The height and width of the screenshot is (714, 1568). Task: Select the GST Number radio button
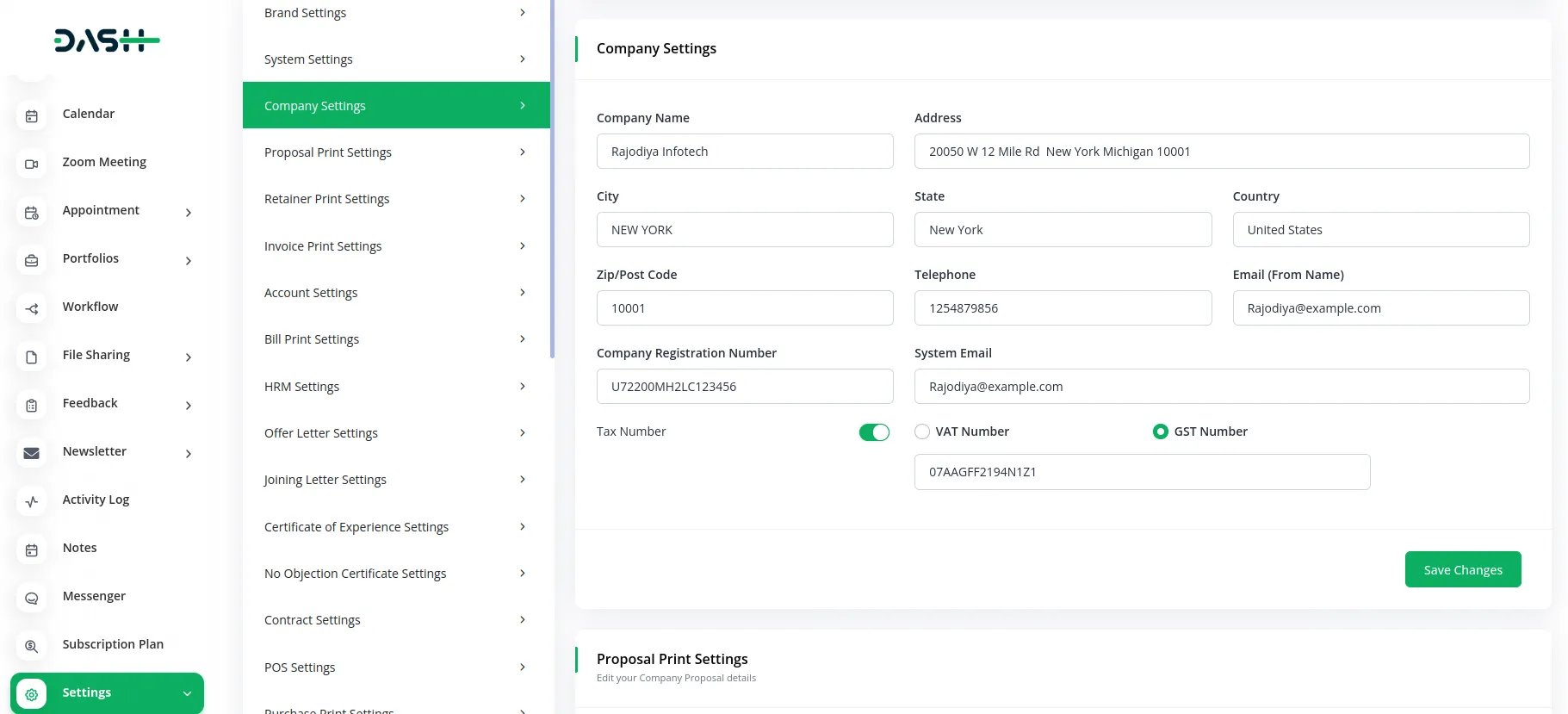point(1160,432)
